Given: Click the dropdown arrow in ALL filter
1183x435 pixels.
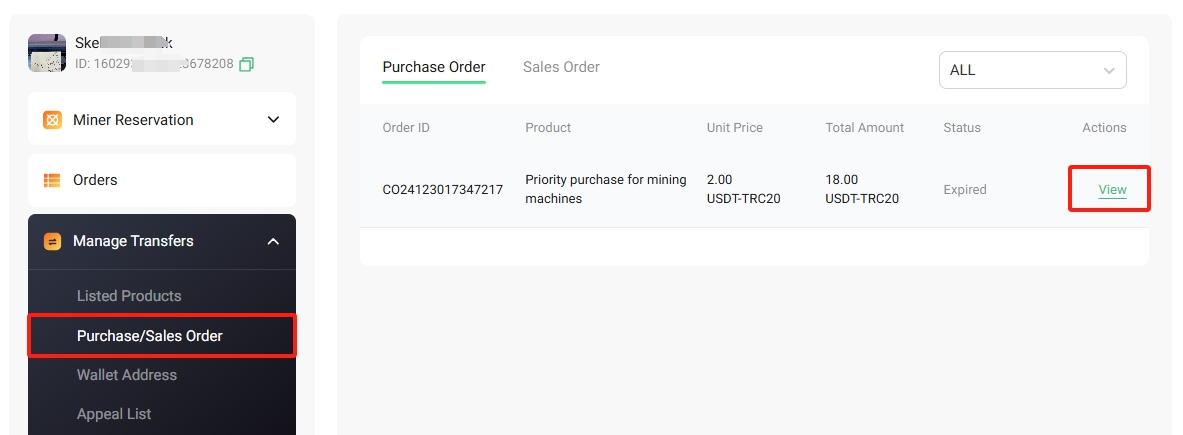Looking at the screenshot, I should click(x=1109, y=71).
